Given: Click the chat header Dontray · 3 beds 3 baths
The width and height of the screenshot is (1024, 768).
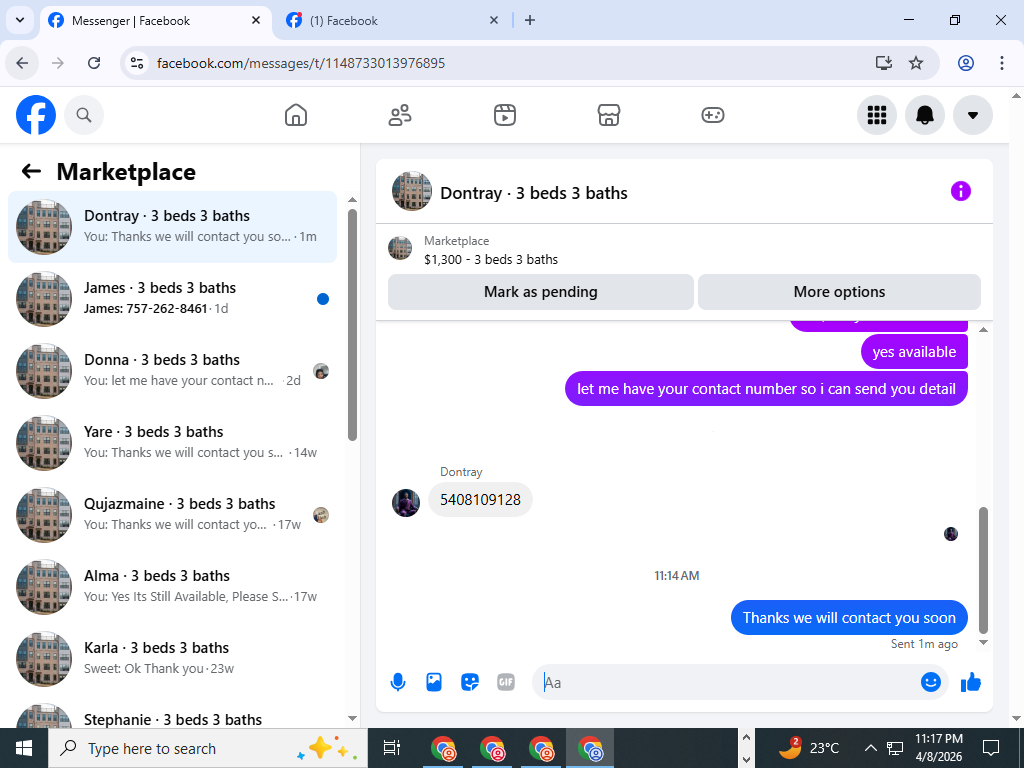Looking at the screenshot, I should [534, 193].
